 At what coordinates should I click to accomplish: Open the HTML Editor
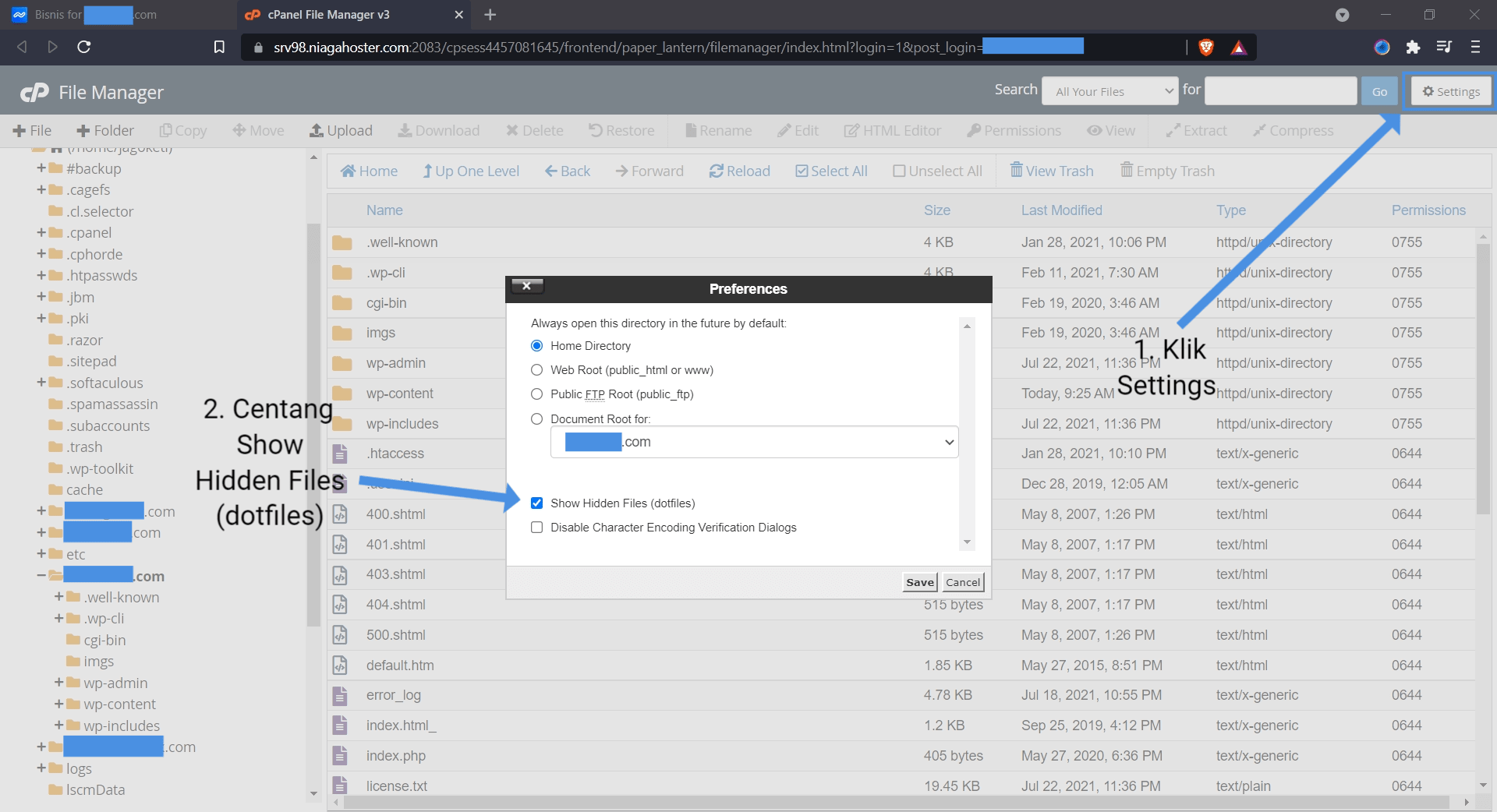tap(892, 130)
